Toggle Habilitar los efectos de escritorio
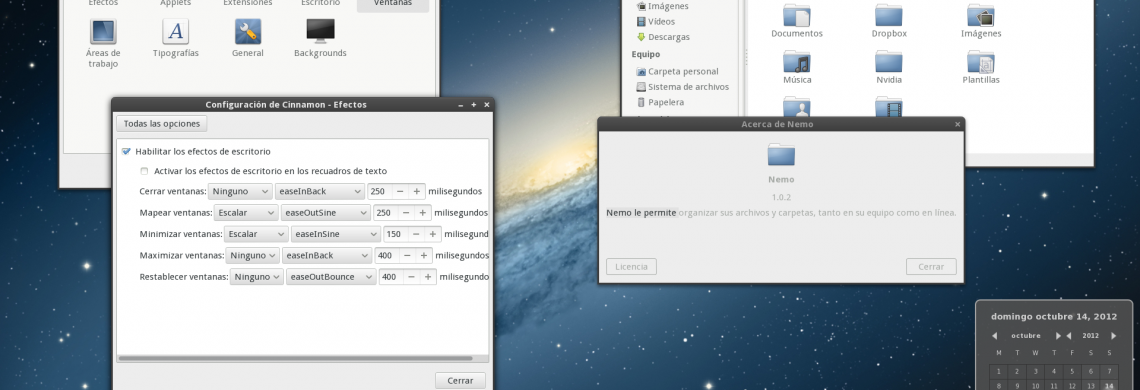Image resolution: width=1140 pixels, height=390 pixels. pos(127,151)
